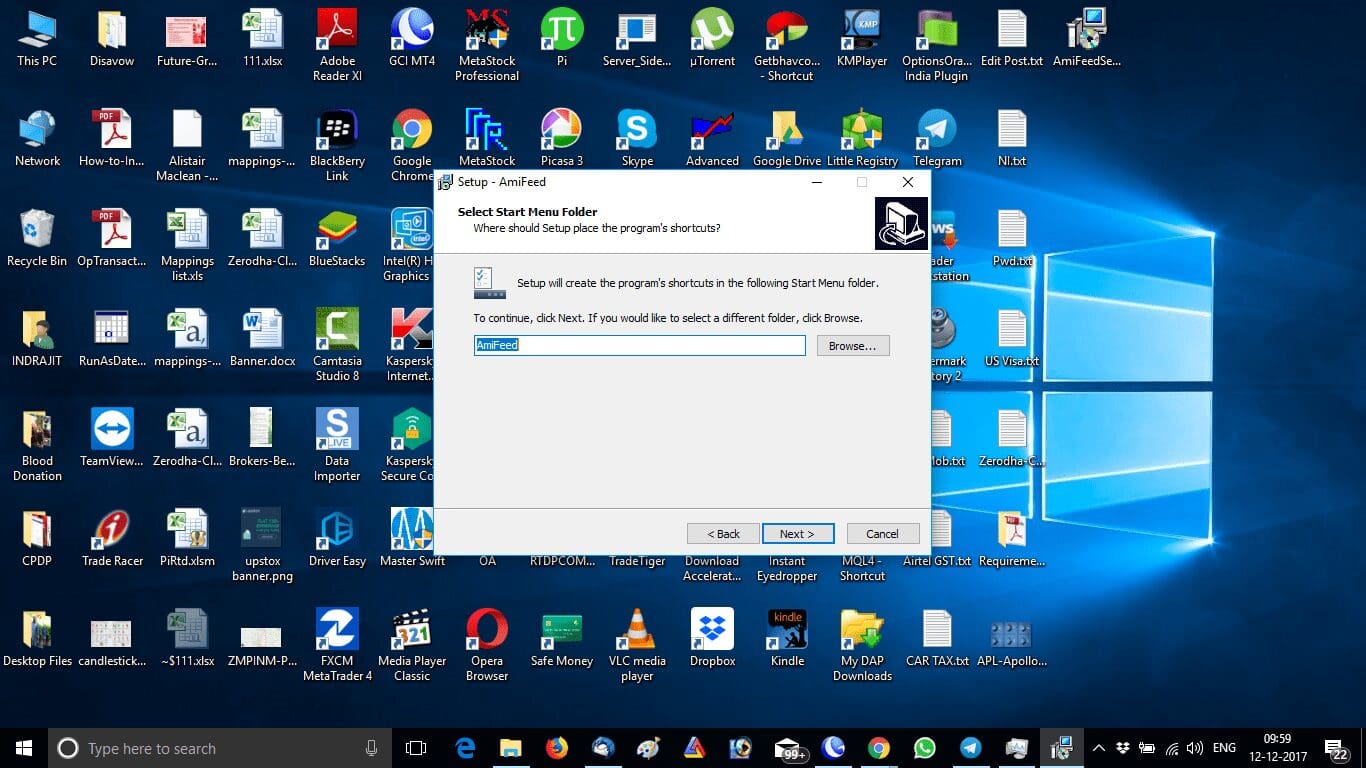Image resolution: width=1366 pixels, height=768 pixels.
Task: Select the Safe Money desktop icon
Action: click(x=562, y=637)
